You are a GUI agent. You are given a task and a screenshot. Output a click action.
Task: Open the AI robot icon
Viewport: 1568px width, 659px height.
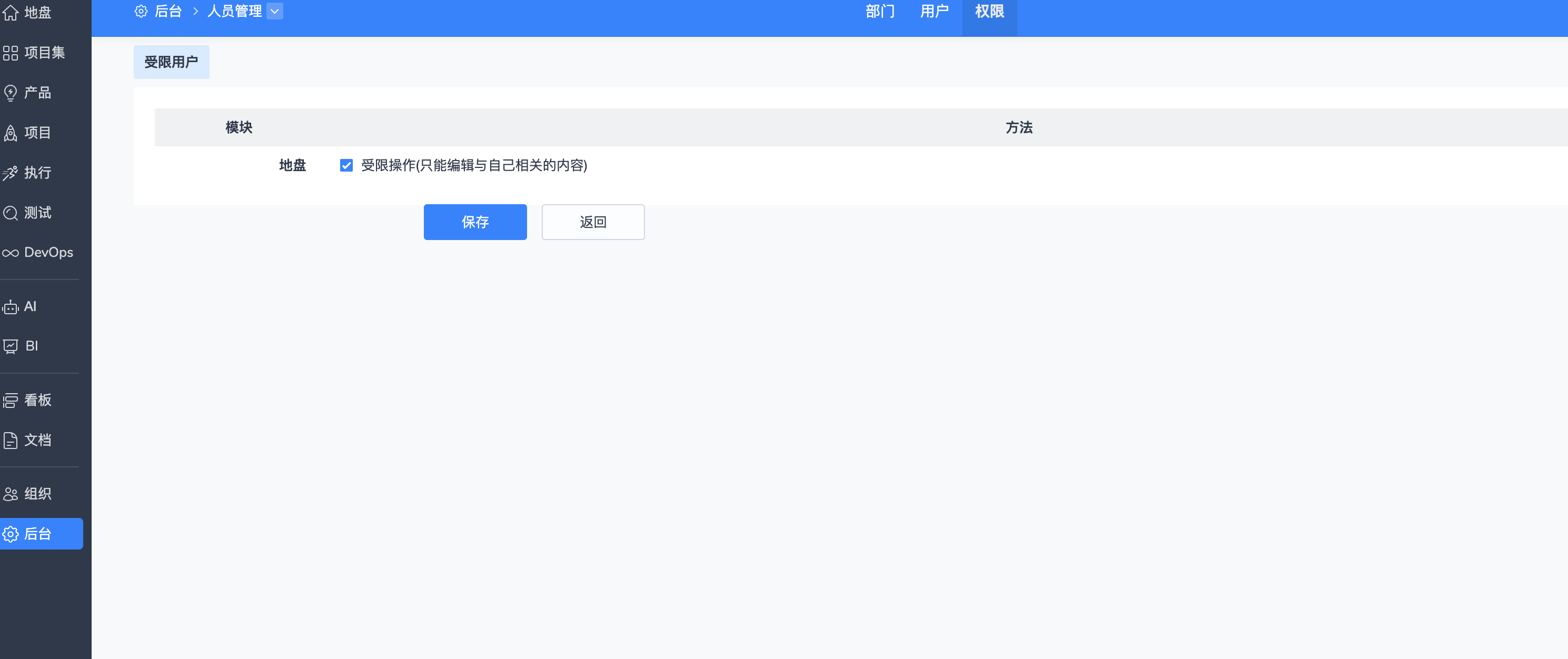[x=11, y=307]
